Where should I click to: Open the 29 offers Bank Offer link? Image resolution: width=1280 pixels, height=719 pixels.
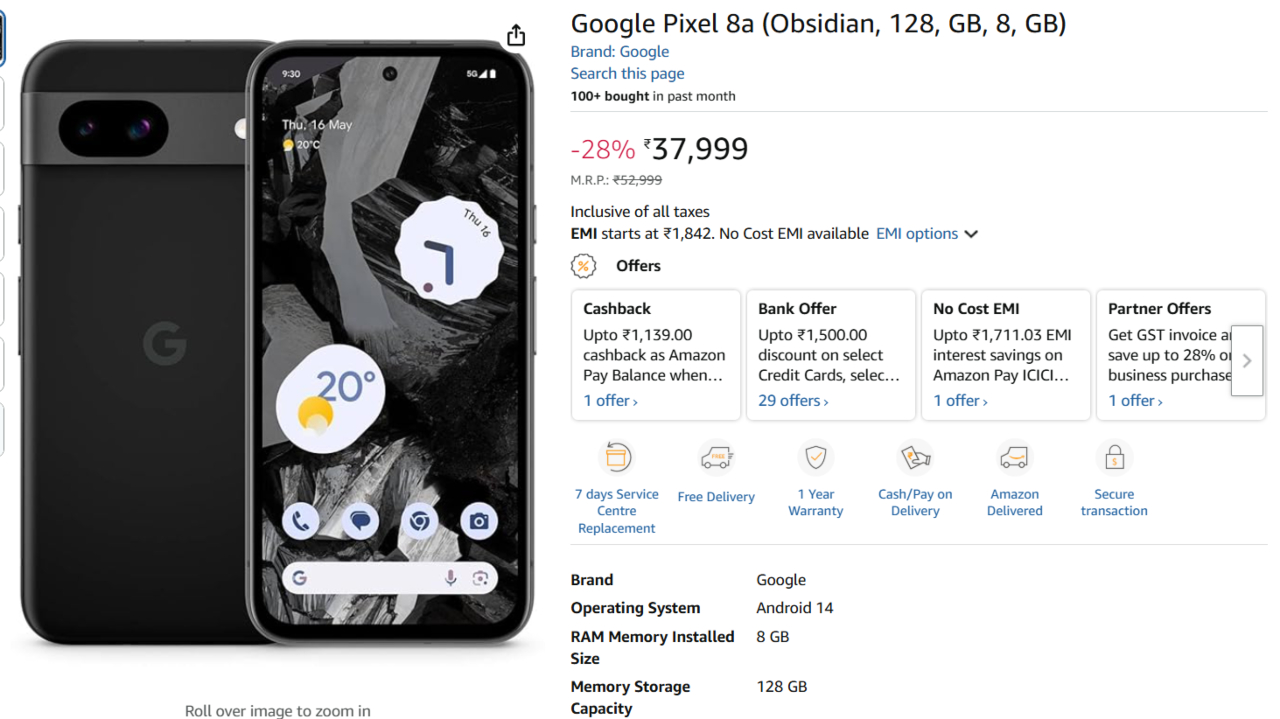point(793,401)
